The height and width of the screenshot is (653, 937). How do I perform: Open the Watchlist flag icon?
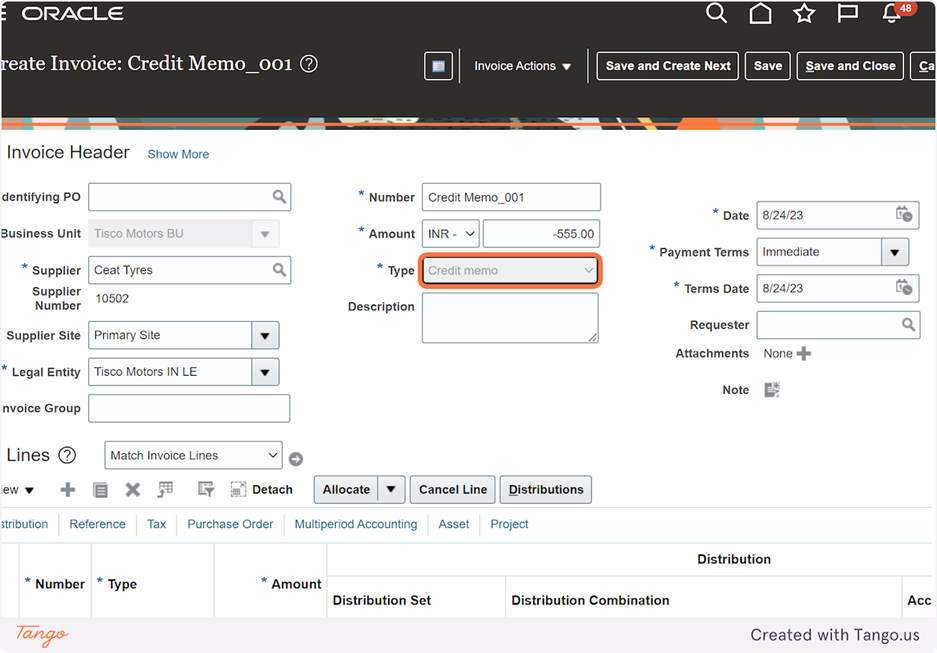tap(847, 13)
